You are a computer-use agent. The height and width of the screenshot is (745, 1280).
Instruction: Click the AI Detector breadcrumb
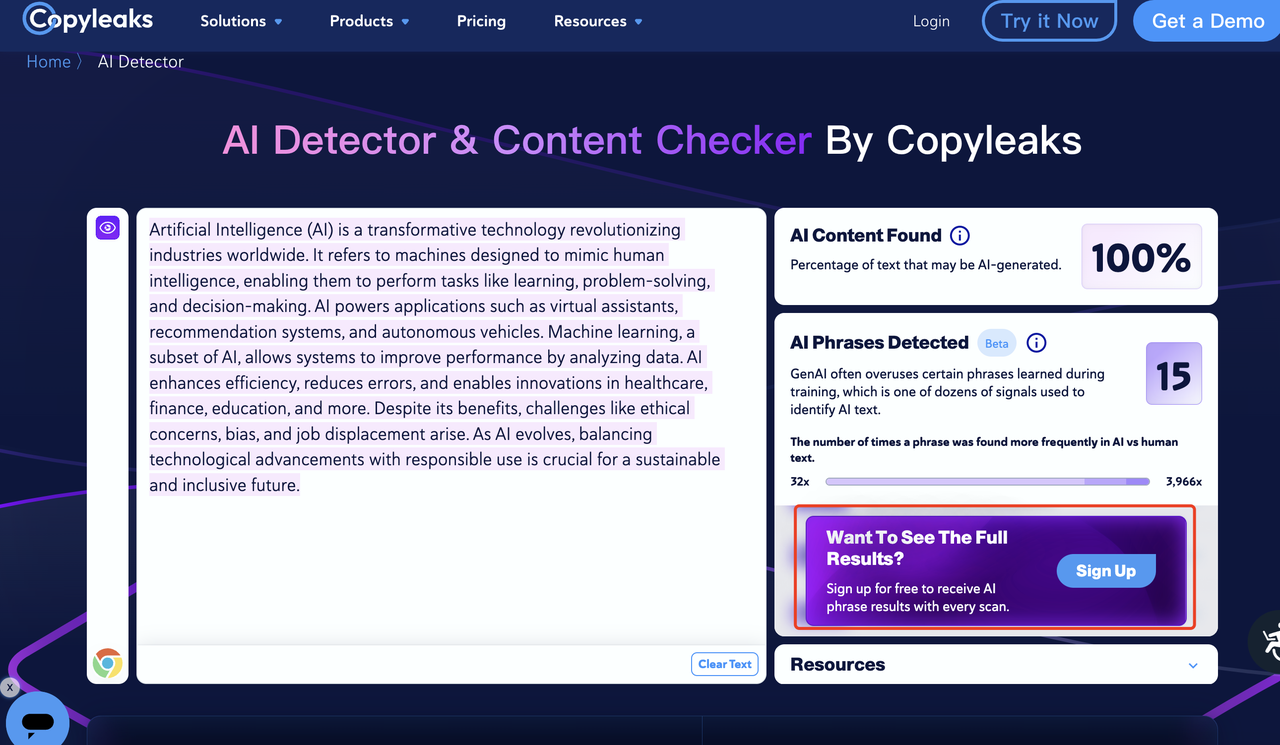click(141, 62)
